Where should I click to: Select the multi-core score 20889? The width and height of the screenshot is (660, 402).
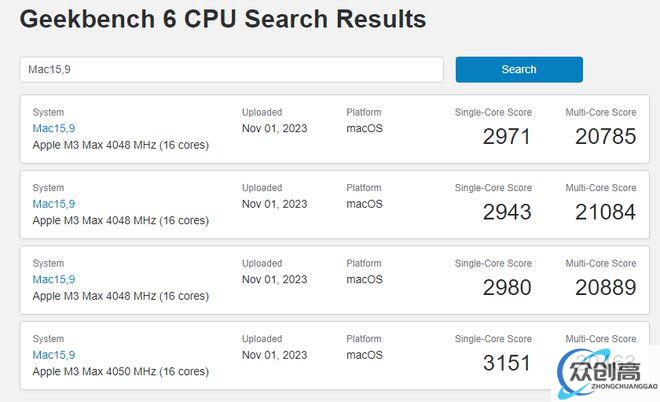click(x=605, y=288)
